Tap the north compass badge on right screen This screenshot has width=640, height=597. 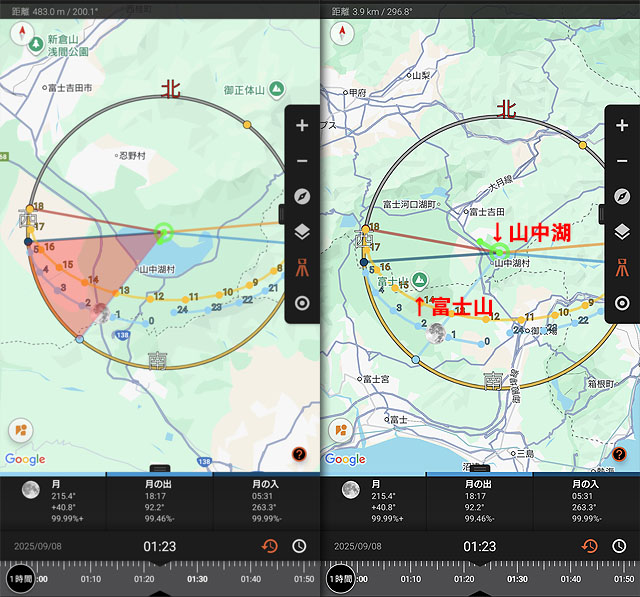coord(342,33)
